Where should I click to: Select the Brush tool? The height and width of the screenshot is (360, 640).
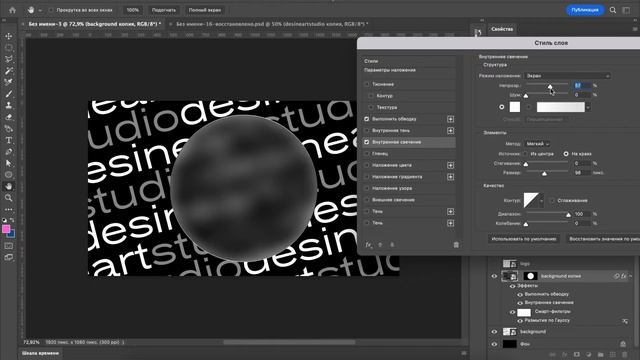pyautogui.click(x=9, y=94)
